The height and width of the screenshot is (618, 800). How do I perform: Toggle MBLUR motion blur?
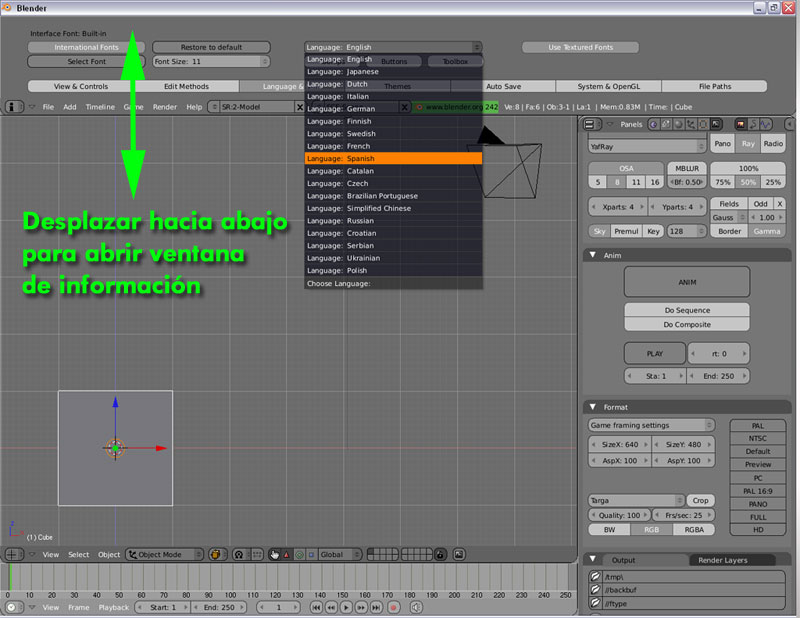click(x=687, y=168)
